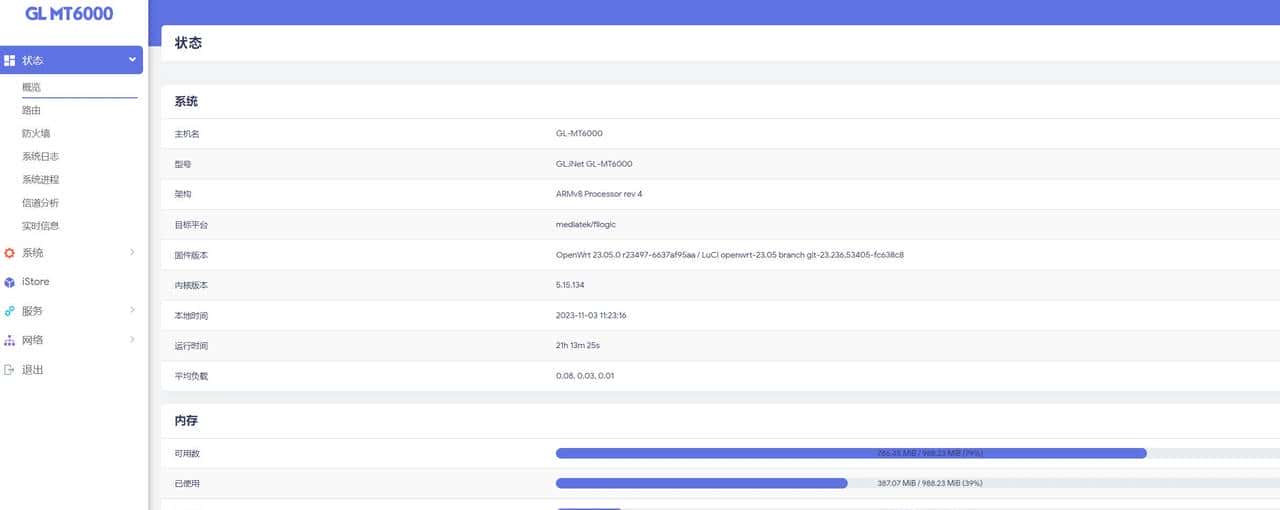This screenshot has width=1280, height=510.
Task: Click the services link icon
Action: 10,311
